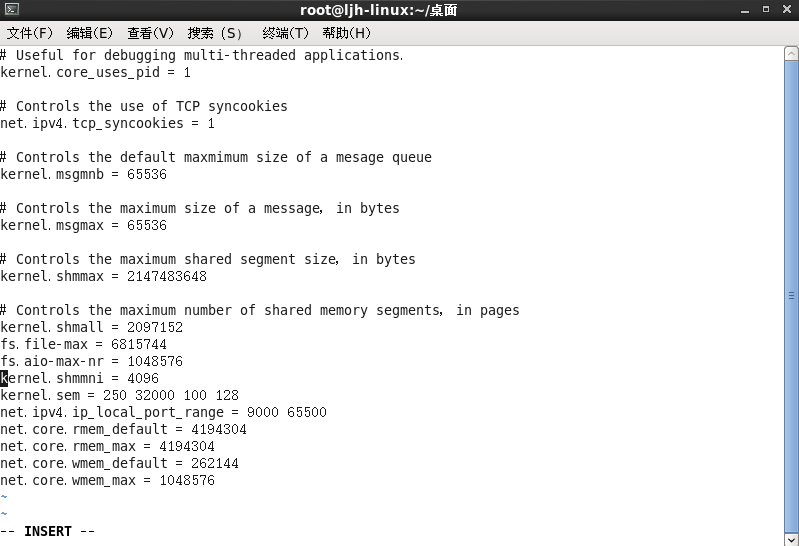Click the line net.core.rmem_default = 4194304
Screen dimensions: 799x546
click(x=123, y=429)
